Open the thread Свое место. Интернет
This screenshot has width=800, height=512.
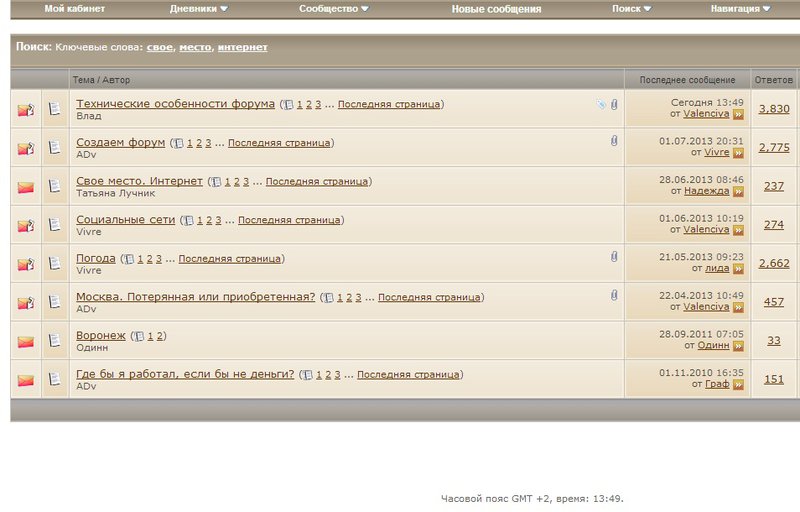(x=139, y=182)
